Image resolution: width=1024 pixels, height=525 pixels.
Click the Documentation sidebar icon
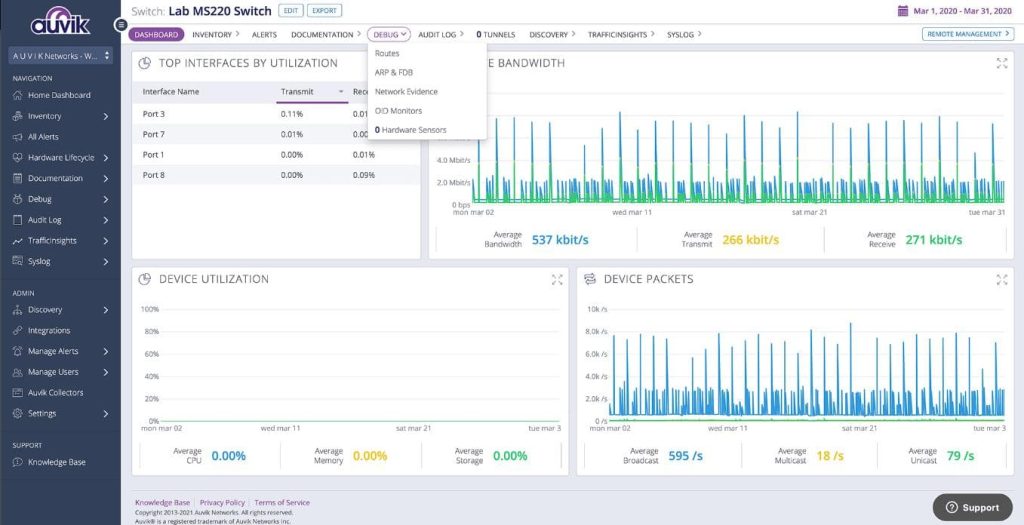(18, 178)
